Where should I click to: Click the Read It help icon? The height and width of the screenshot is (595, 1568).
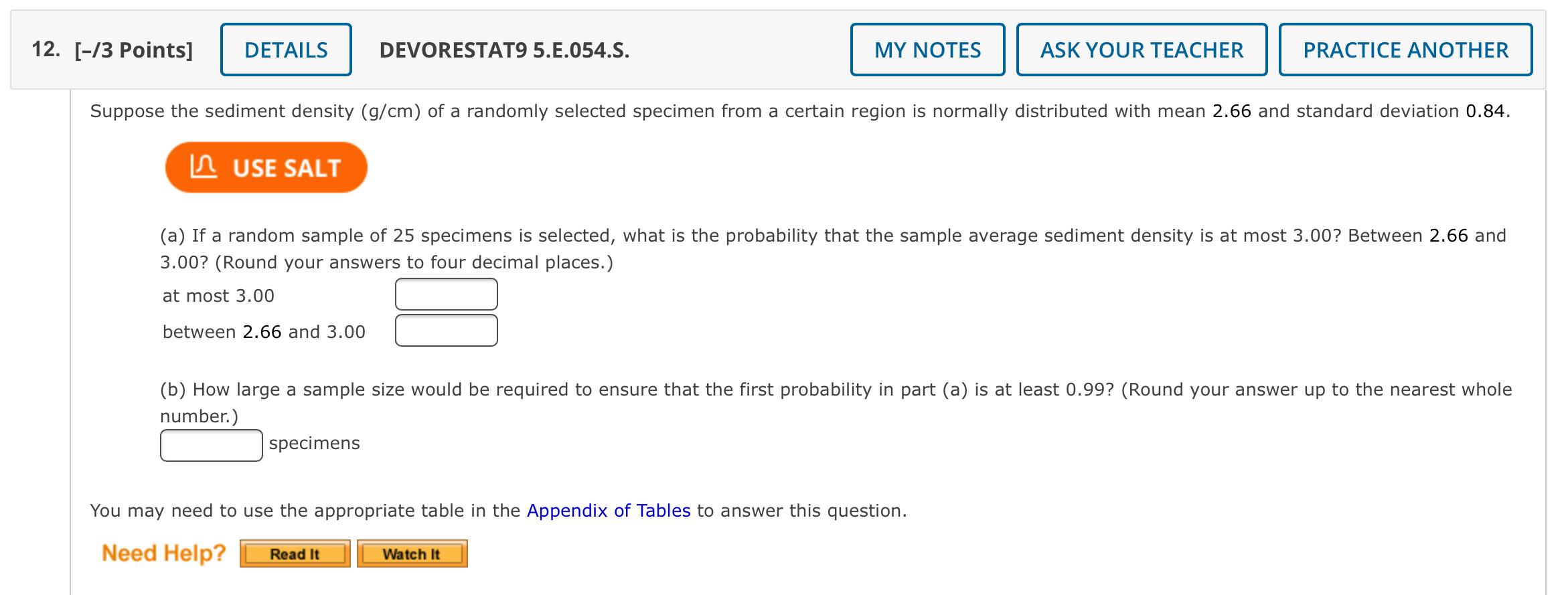click(295, 554)
